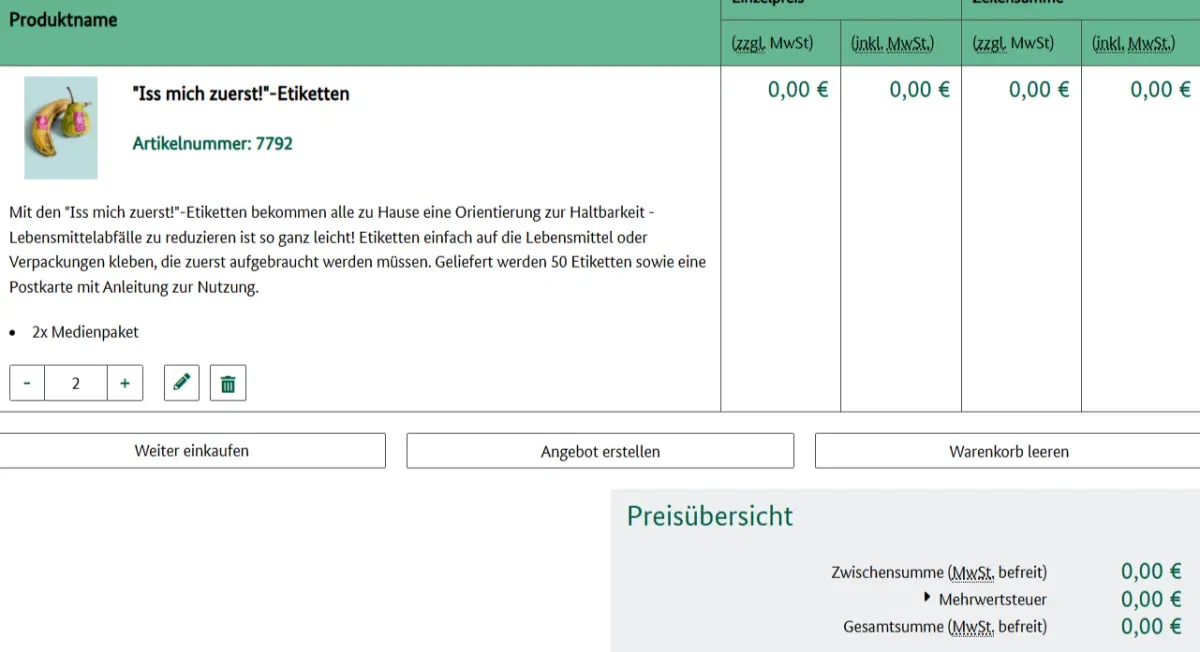Delete the item with the trash icon
This screenshot has width=1200, height=652.
(228, 383)
